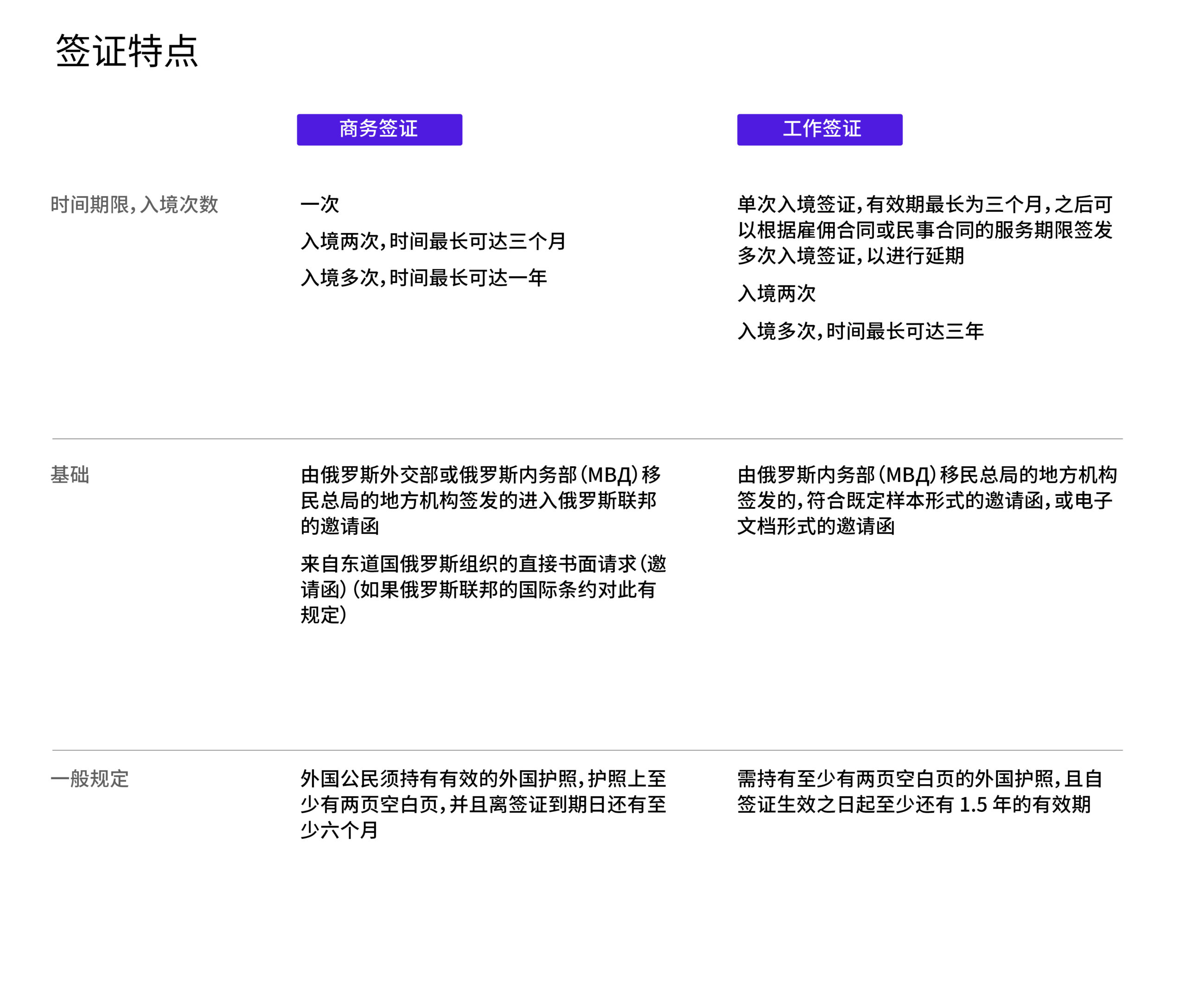Click the 一次 entry under business visa
The height and width of the screenshot is (1008, 1187).
tap(319, 204)
